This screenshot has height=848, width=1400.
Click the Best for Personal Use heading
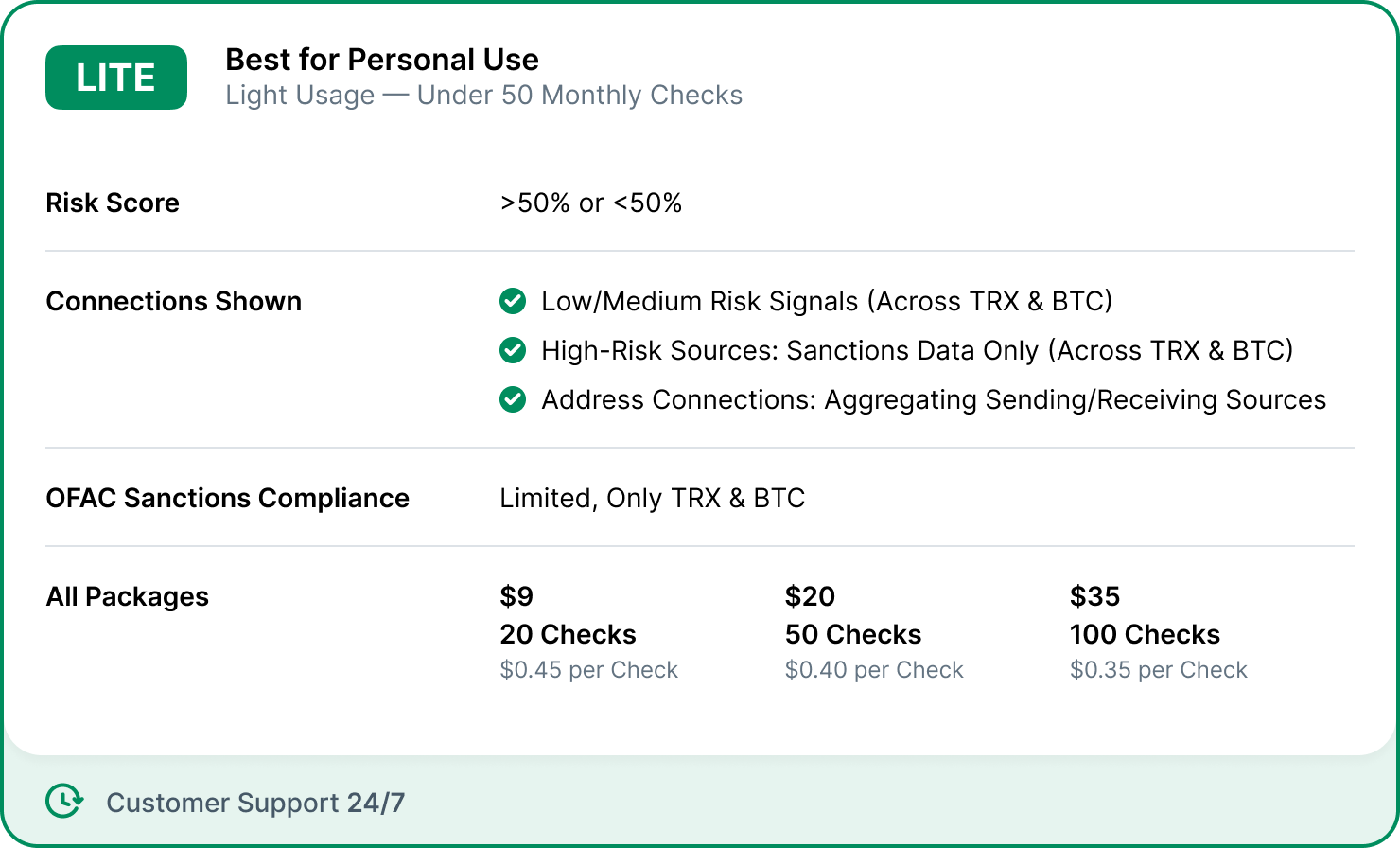[x=382, y=60]
